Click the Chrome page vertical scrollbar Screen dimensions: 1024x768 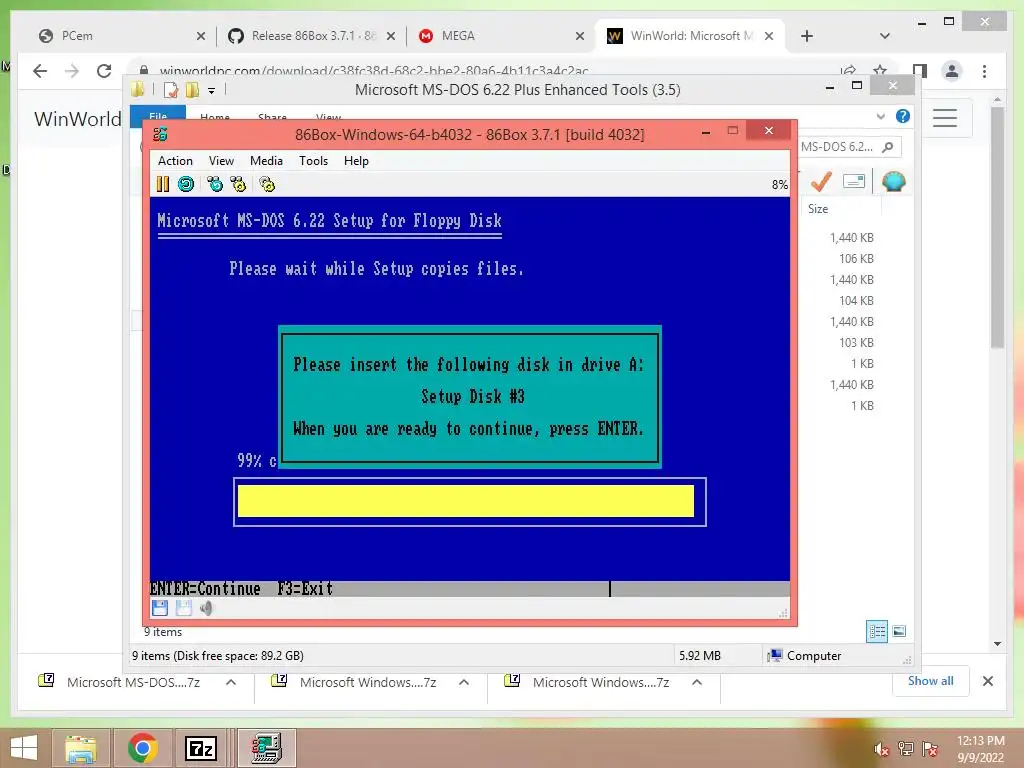pos(997,229)
